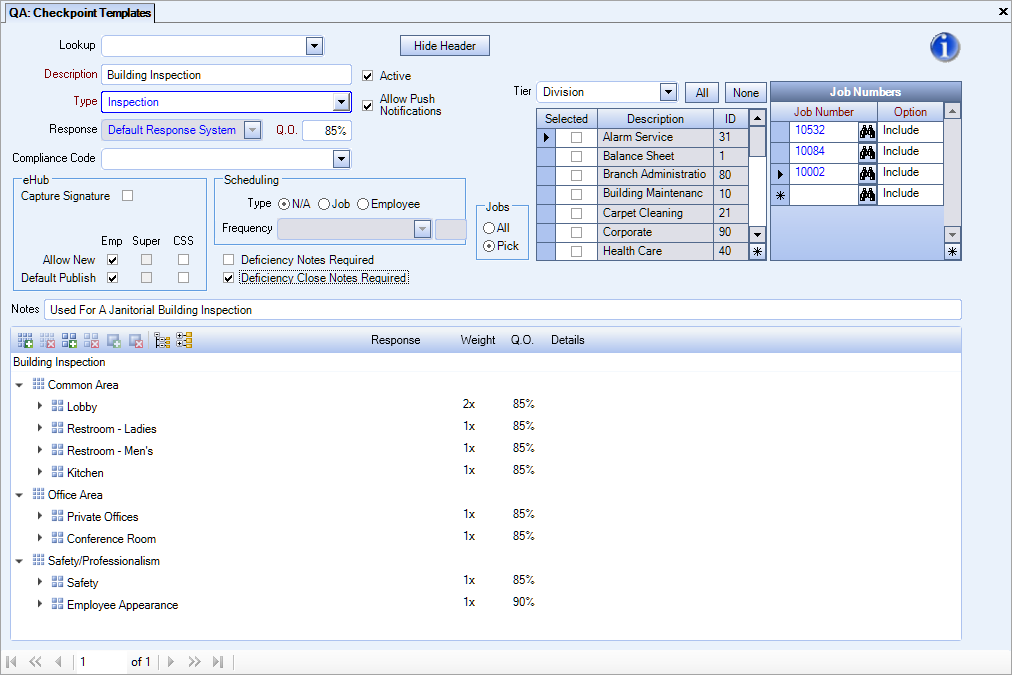Uncheck the Active checkbox
This screenshot has height=675, width=1012.
click(368, 75)
